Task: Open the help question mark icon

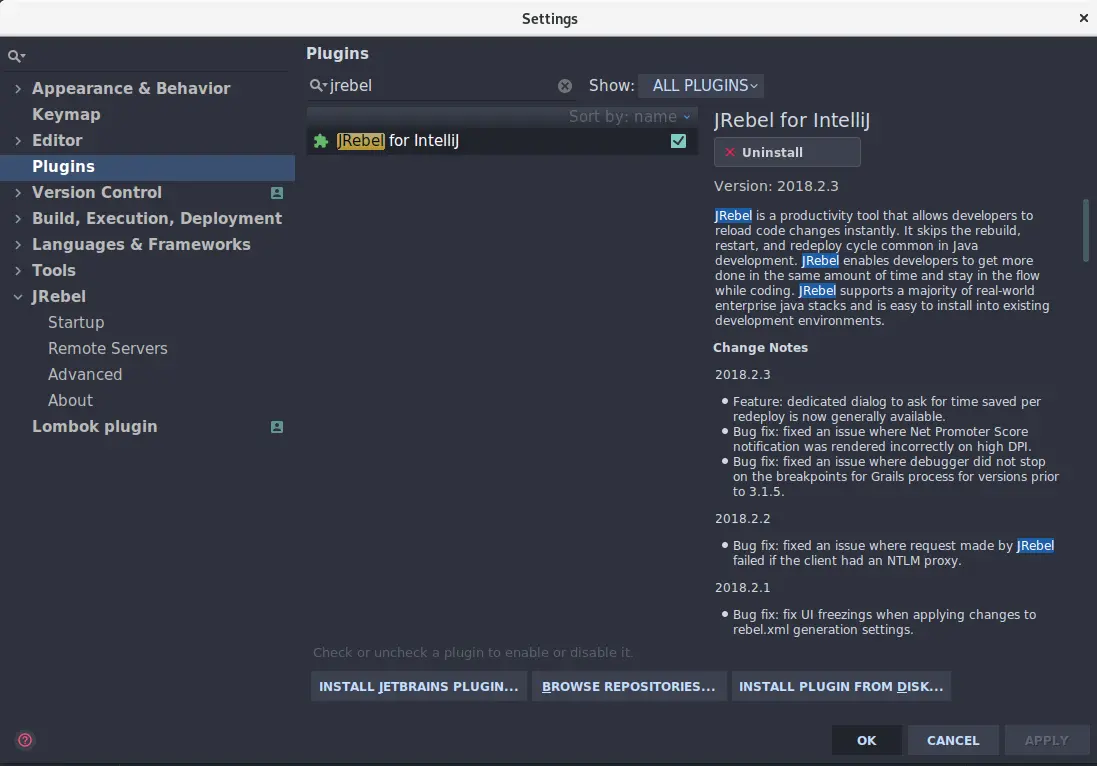Action: point(24,740)
